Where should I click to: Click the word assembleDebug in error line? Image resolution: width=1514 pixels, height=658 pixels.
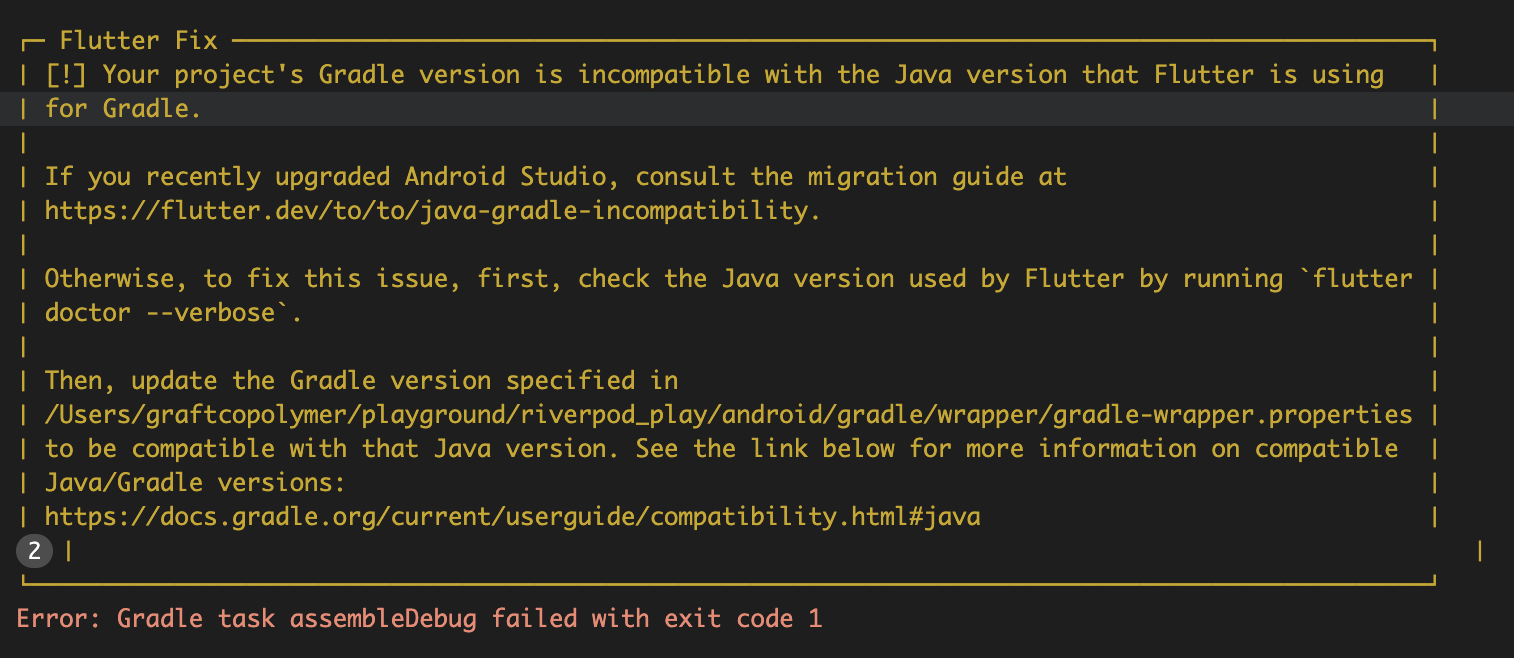coord(383,619)
